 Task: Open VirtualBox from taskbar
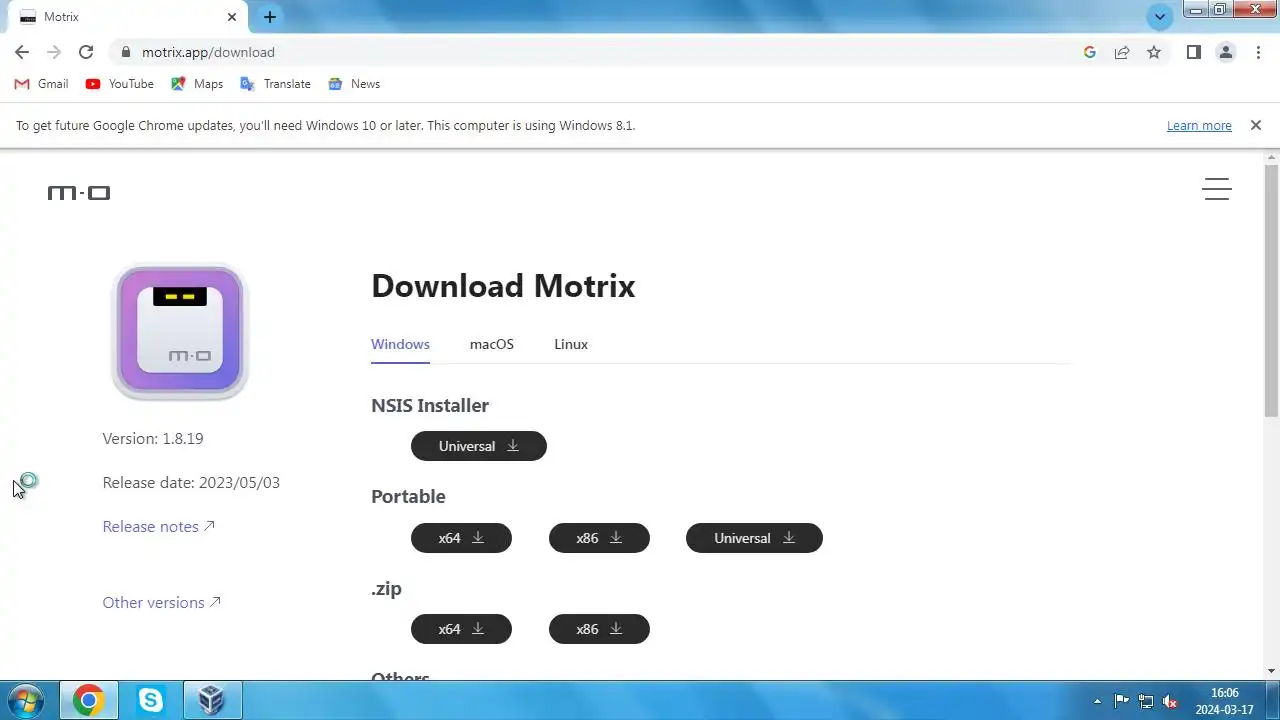tap(211, 701)
